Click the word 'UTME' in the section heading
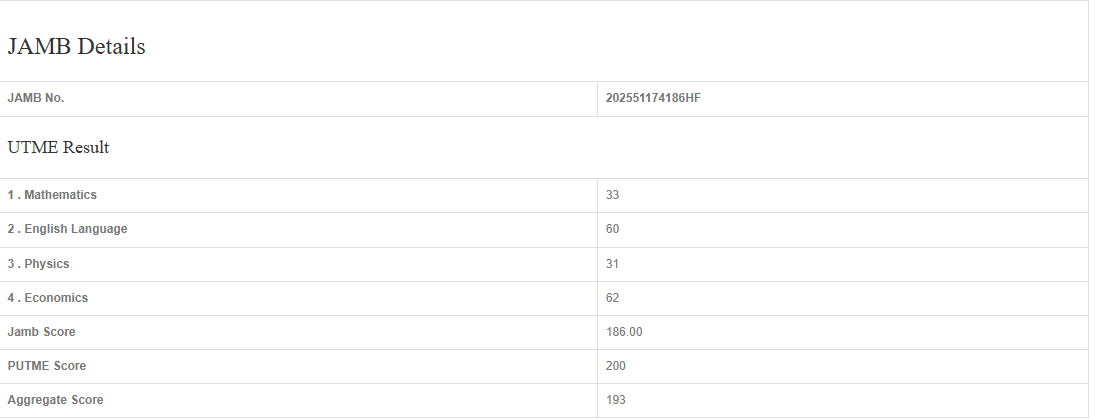The image size is (1097, 420). pyautogui.click(x=33, y=148)
